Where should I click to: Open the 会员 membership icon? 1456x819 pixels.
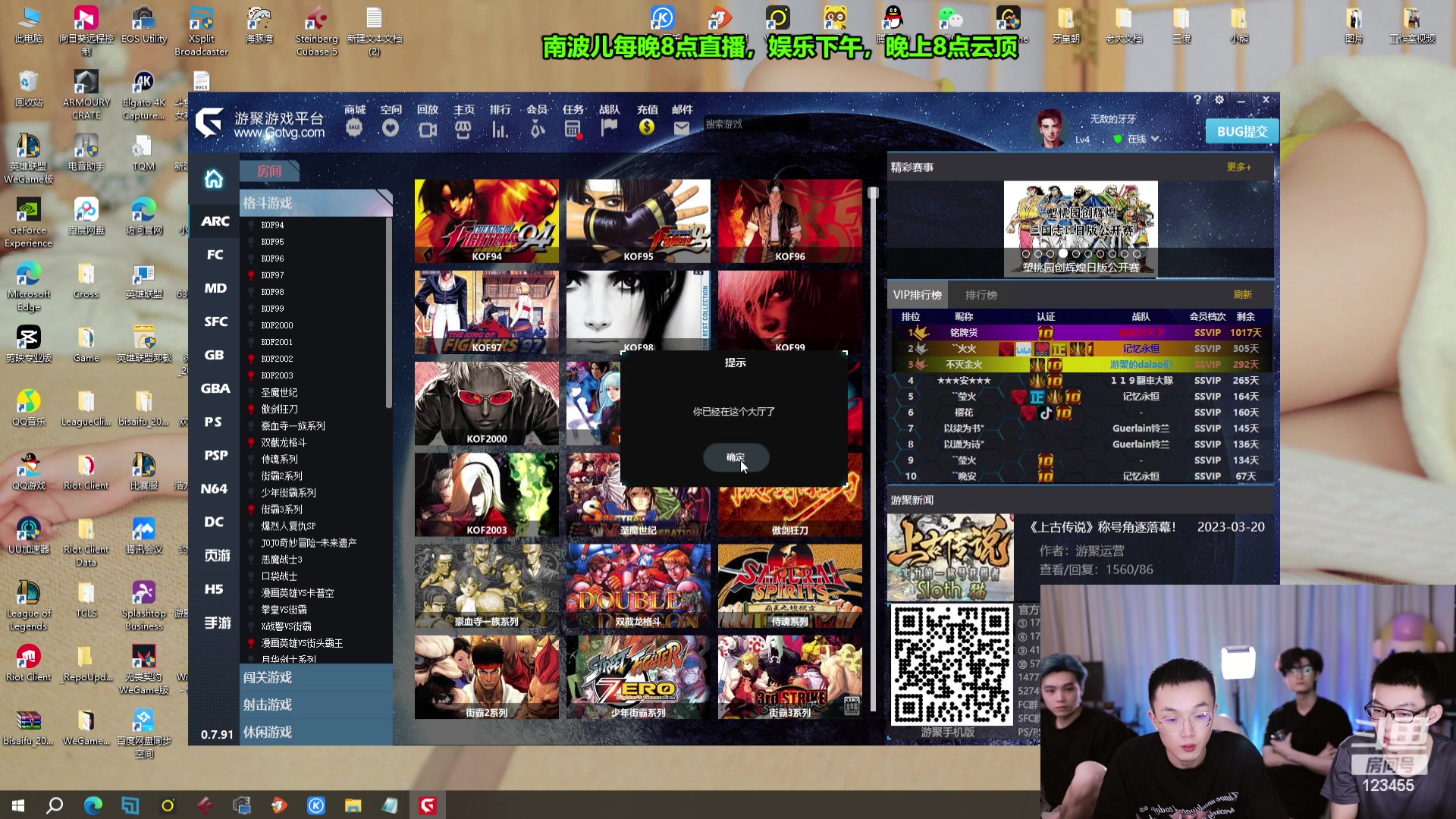537,129
